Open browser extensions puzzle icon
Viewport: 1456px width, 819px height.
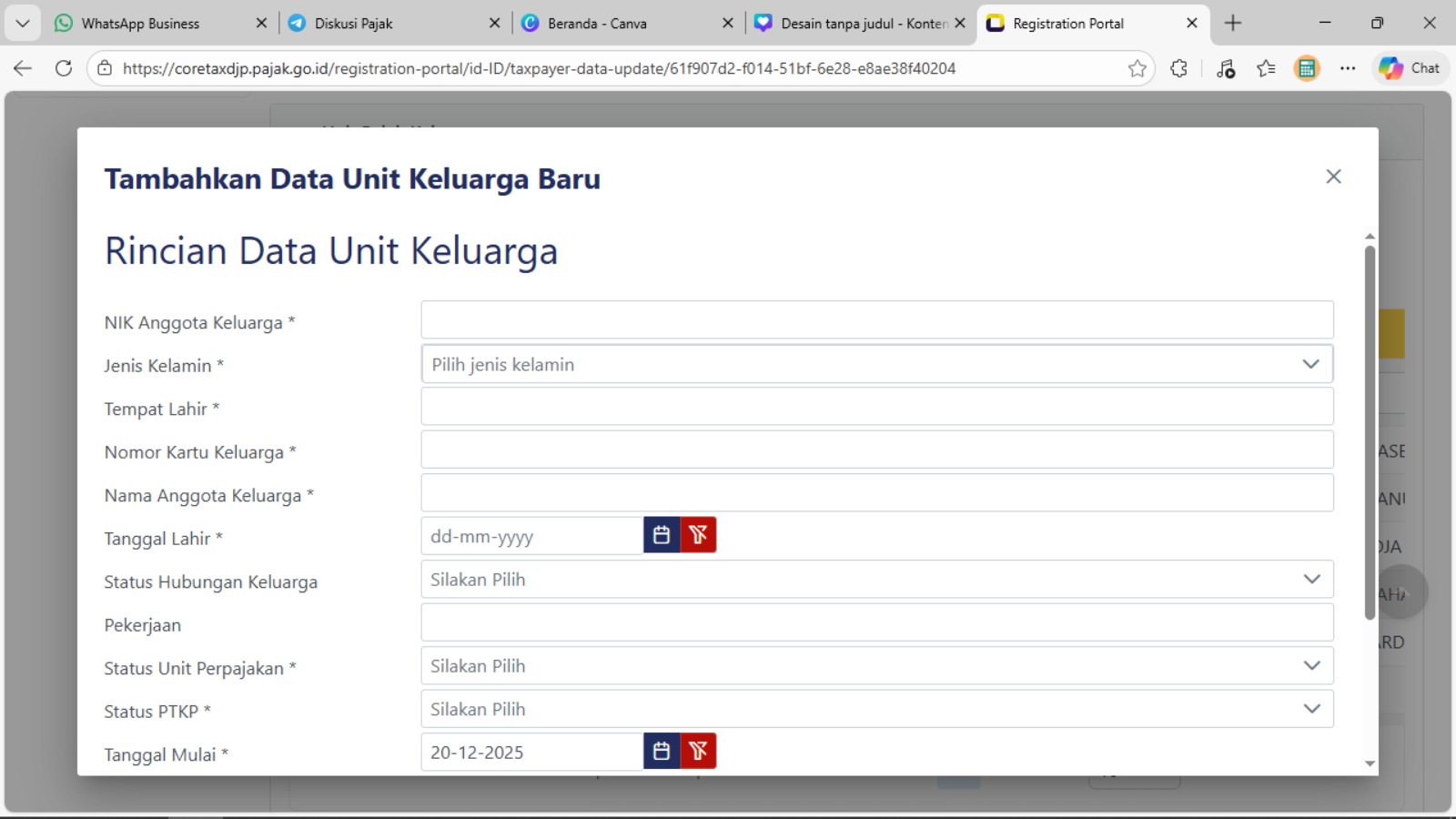1178,68
